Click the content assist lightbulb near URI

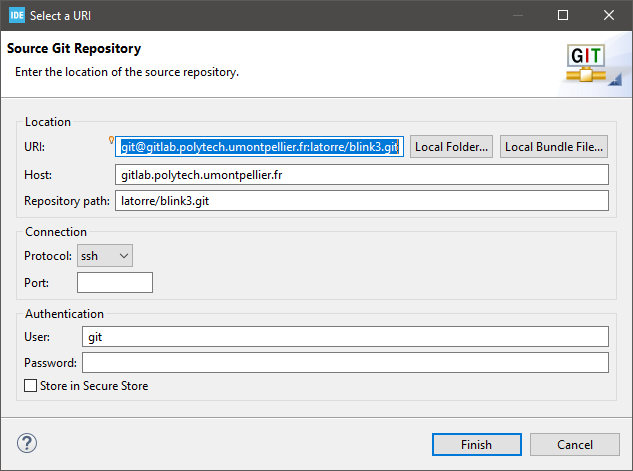tap(111, 140)
